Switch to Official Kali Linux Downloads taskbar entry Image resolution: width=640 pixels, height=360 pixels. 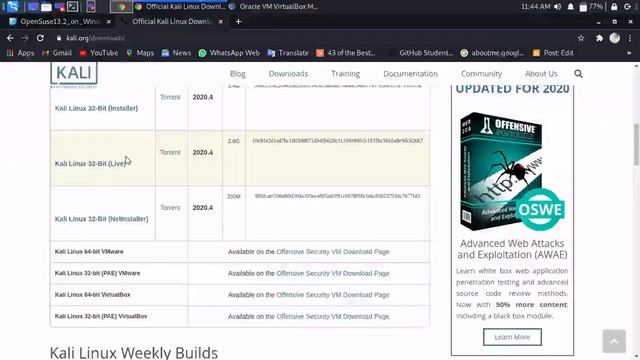pyautogui.click(x=180, y=7)
